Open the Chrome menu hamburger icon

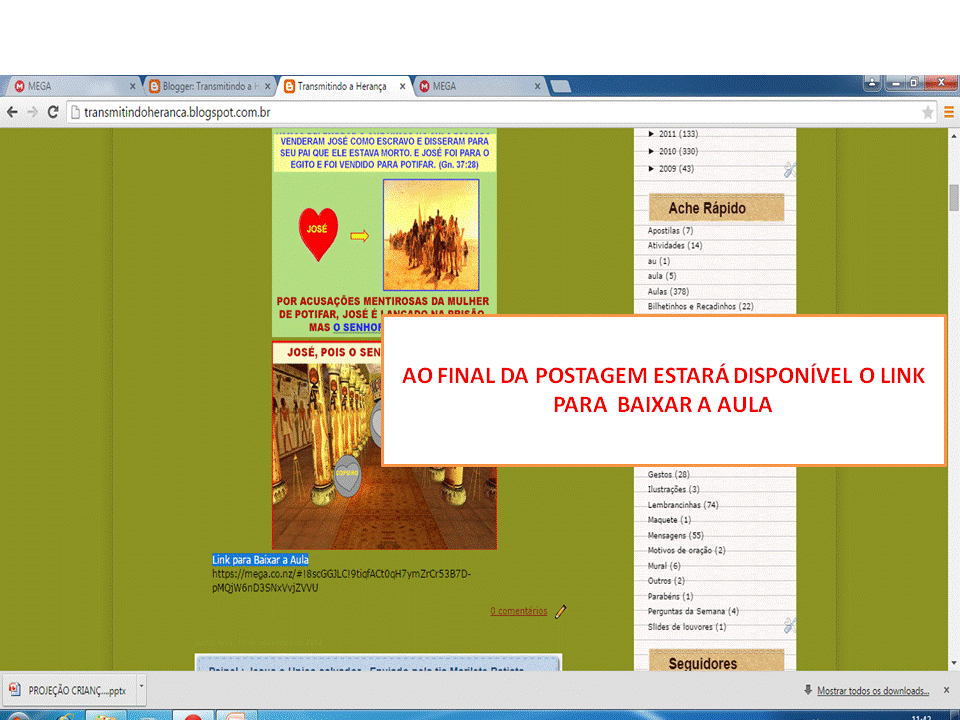click(x=948, y=112)
